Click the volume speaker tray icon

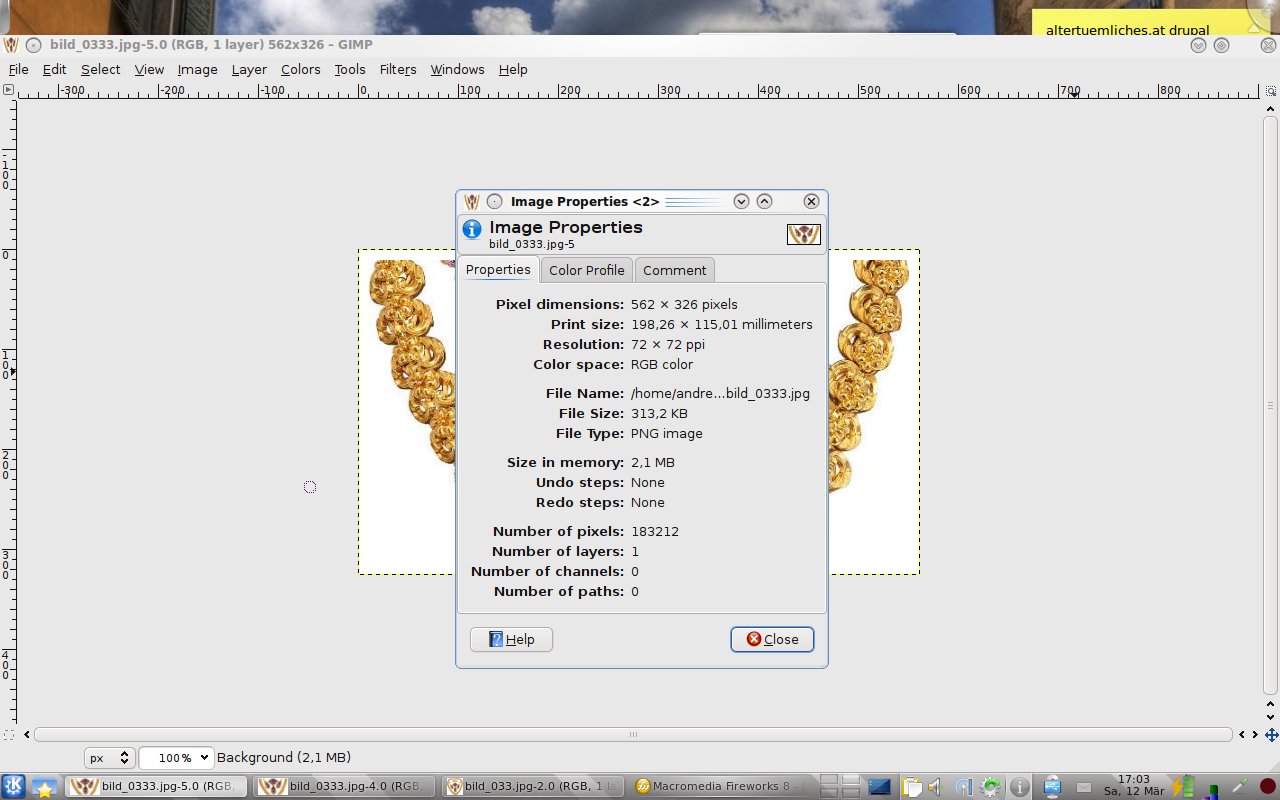[937, 787]
